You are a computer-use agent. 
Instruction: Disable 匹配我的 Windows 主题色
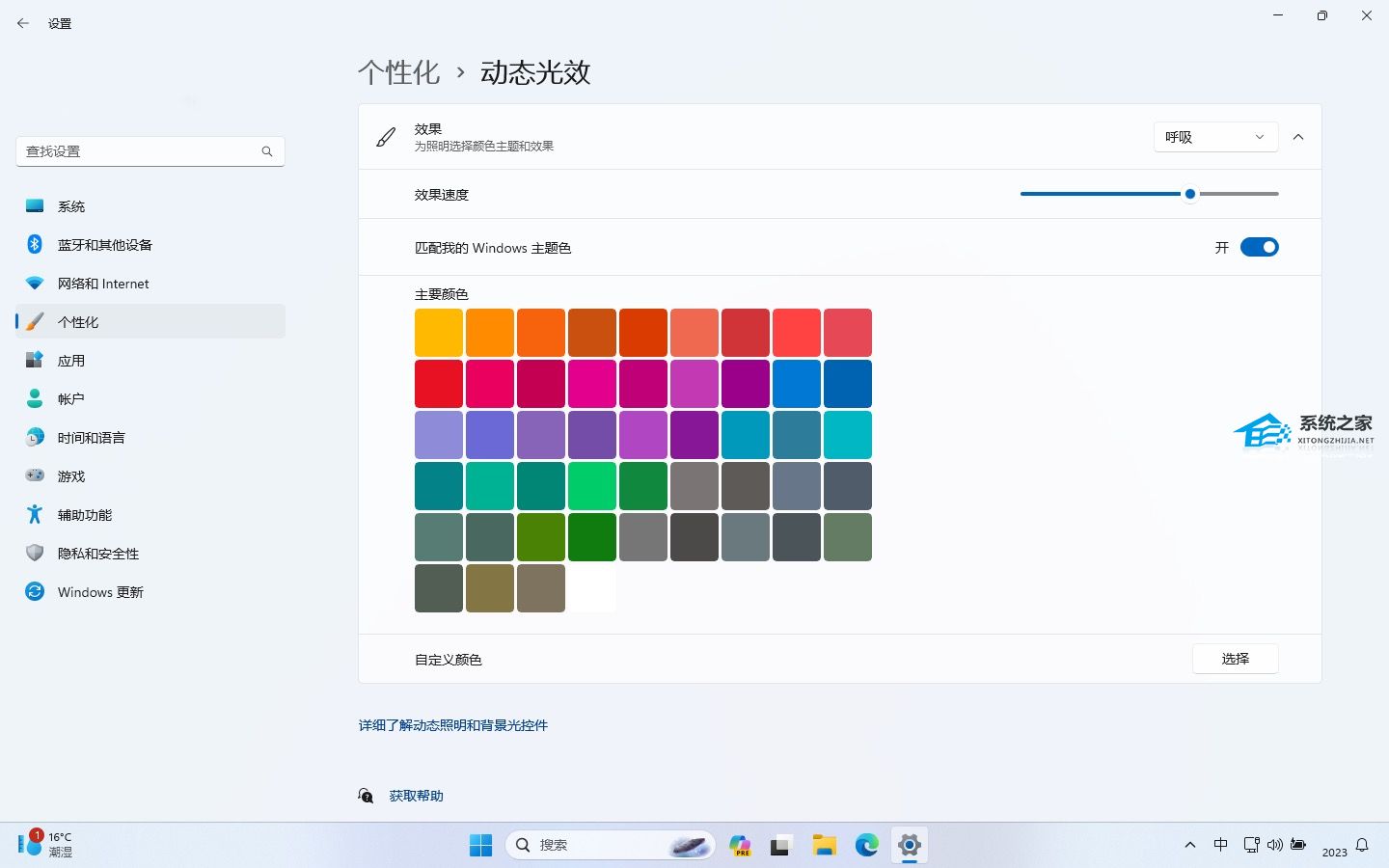[x=1260, y=247]
